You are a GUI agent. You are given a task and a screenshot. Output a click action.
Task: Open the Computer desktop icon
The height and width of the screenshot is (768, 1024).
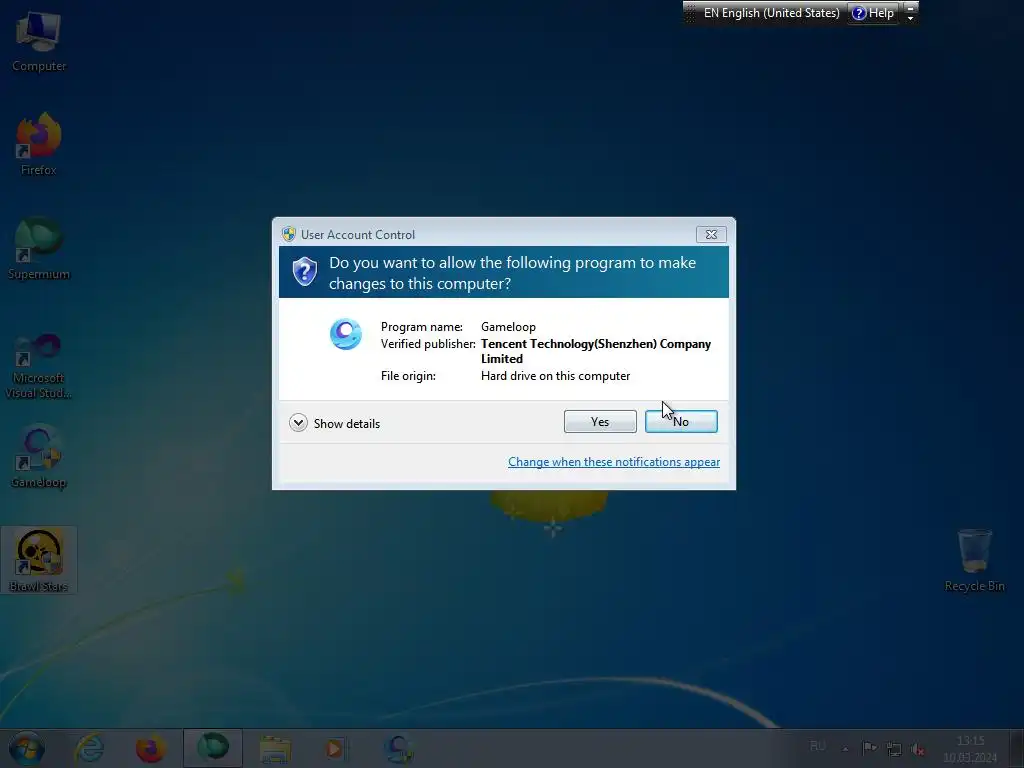39,40
